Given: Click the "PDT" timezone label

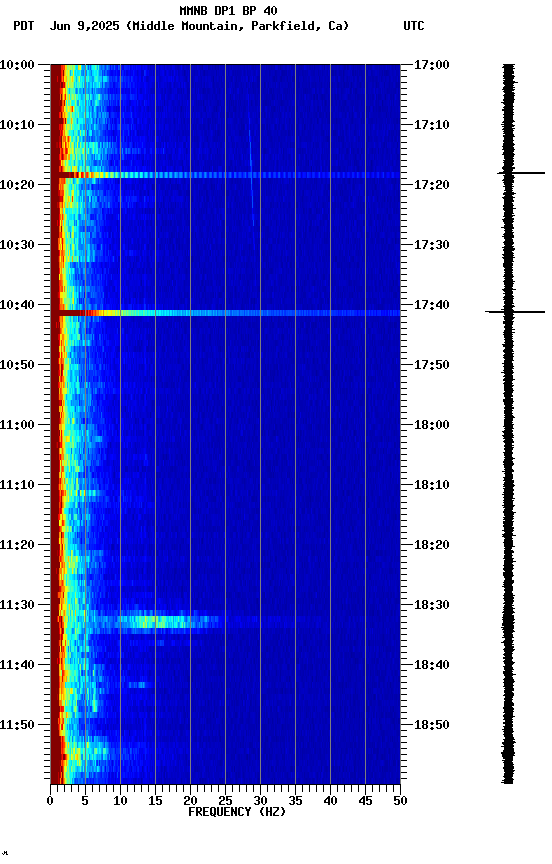Looking at the screenshot, I should click(24, 26).
